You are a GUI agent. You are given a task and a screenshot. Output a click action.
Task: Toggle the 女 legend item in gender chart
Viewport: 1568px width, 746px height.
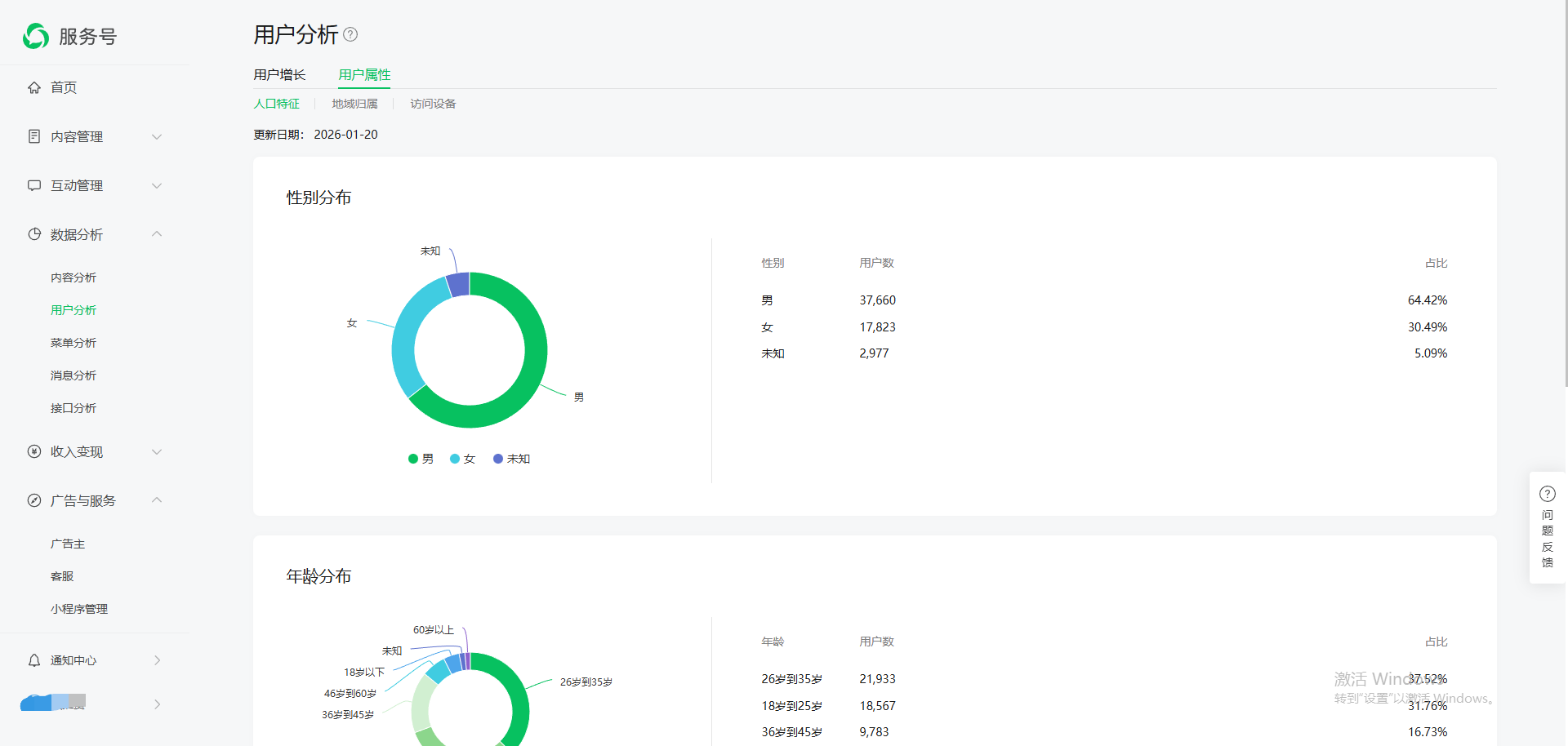[462, 459]
